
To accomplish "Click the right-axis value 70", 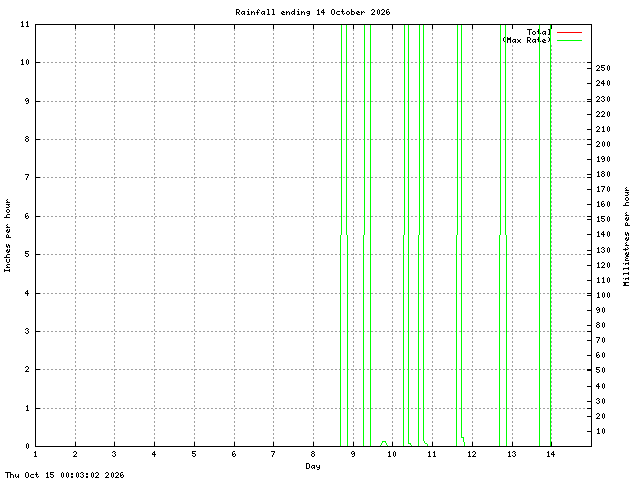I will [600, 340].
